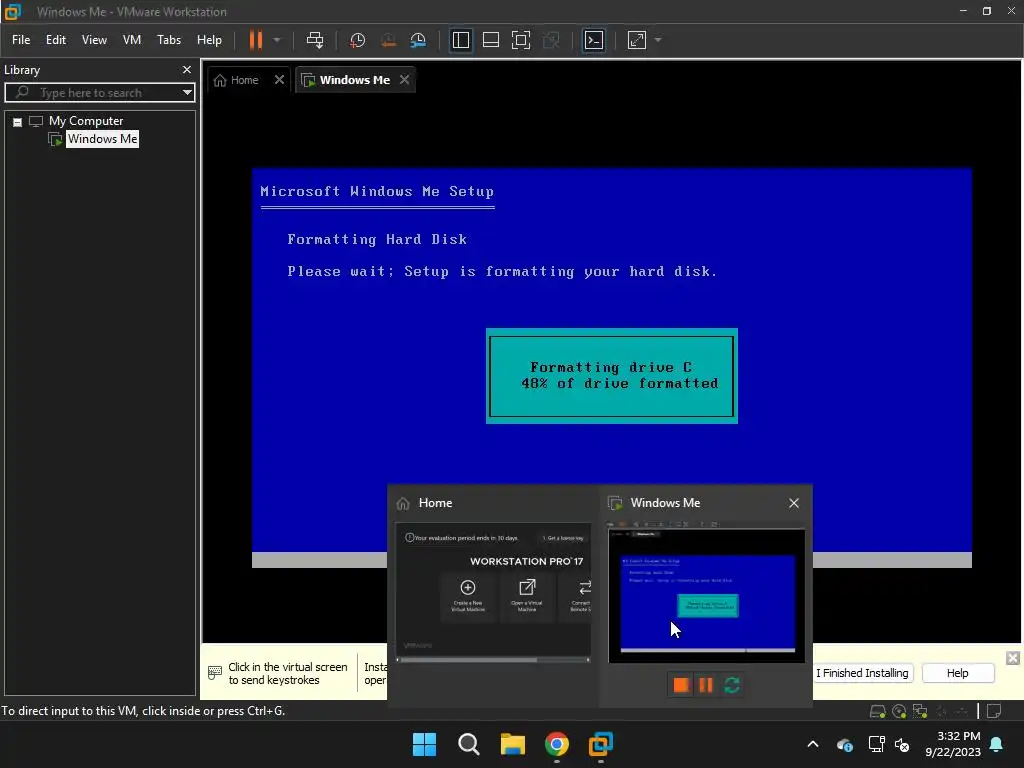This screenshot has height=768, width=1024.
Task: Collapse the My Computer tree node
Action: (18, 121)
